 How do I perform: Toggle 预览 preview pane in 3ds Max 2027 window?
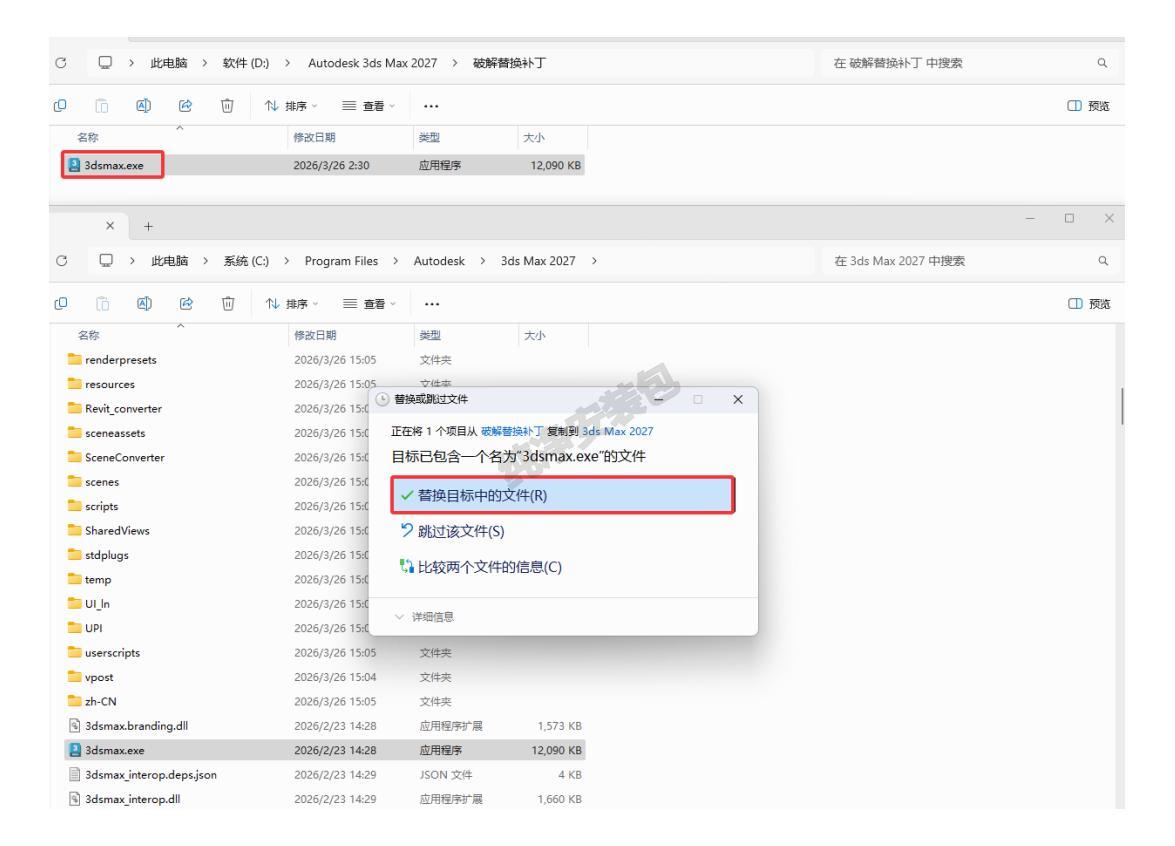point(1090,304)
